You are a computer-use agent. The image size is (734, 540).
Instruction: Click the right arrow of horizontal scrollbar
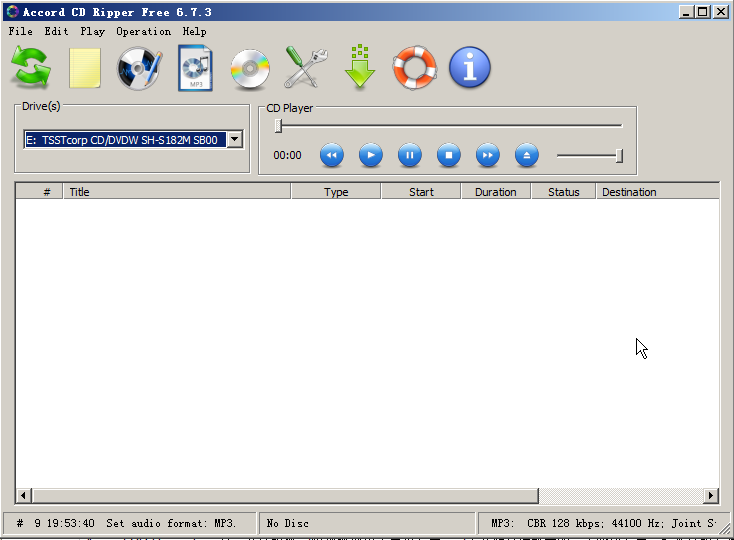[711, 495]
